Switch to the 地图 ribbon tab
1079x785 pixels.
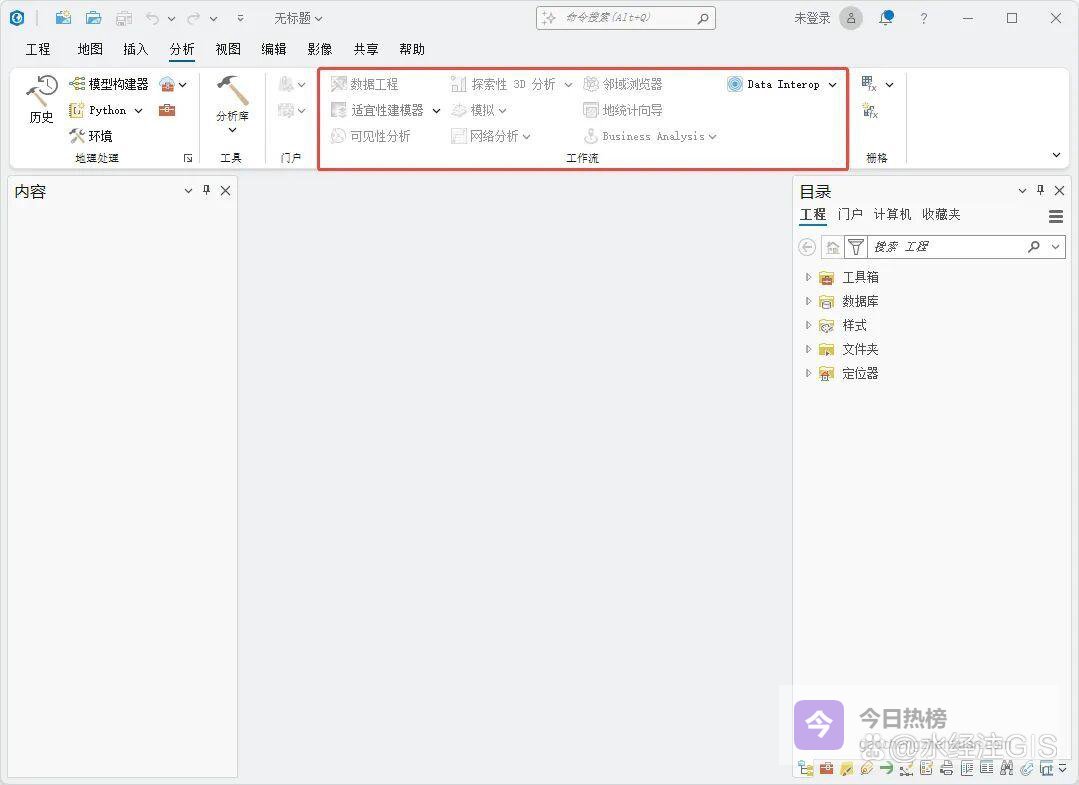click(x=90, y=49)
